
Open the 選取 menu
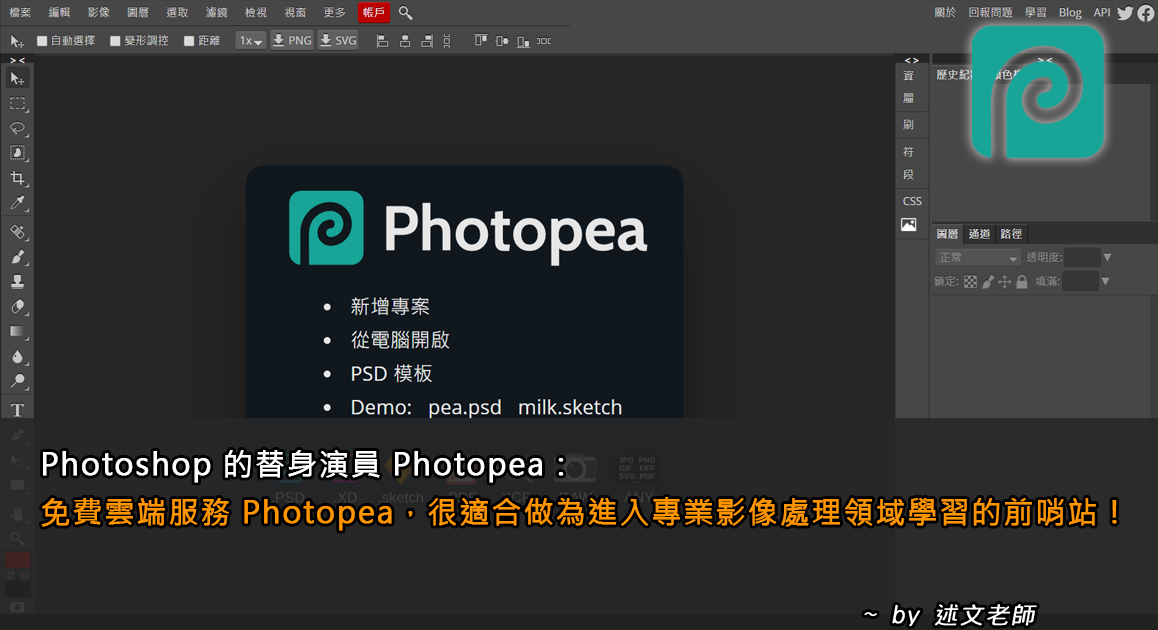(x=177, y=13)
